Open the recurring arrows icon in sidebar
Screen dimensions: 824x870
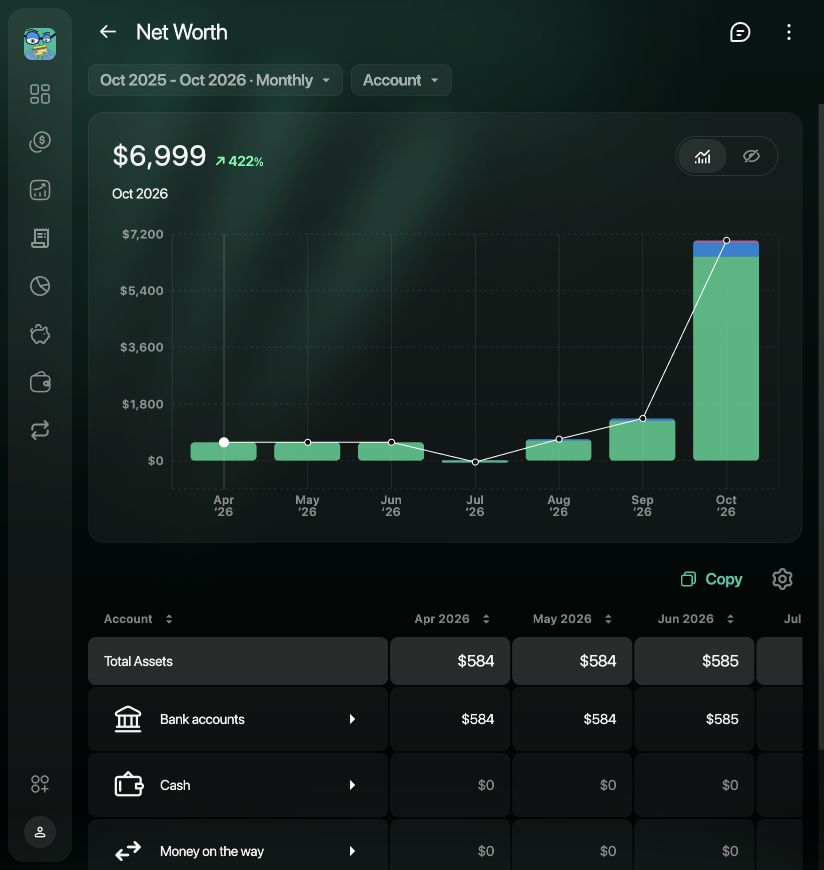pyautogui.click(x=40, y=430)
